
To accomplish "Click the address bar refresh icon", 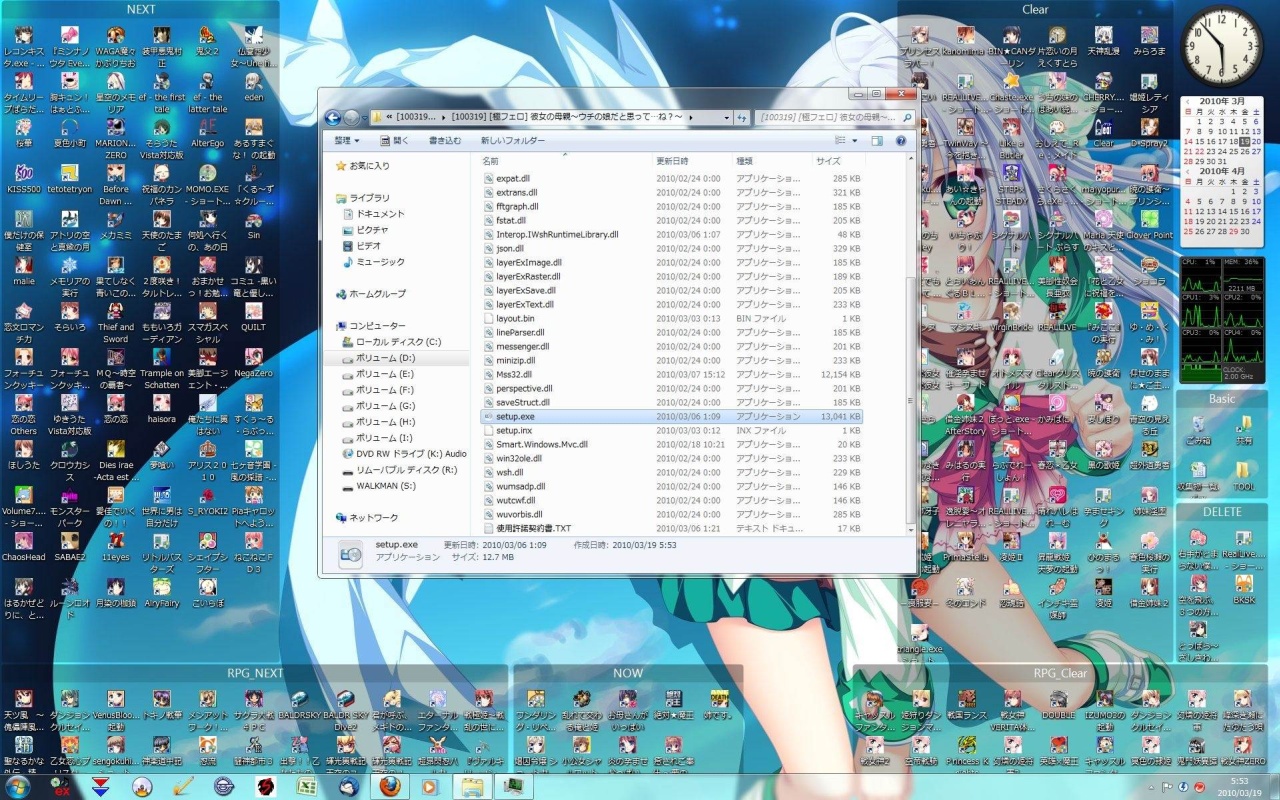I will 742,117.
